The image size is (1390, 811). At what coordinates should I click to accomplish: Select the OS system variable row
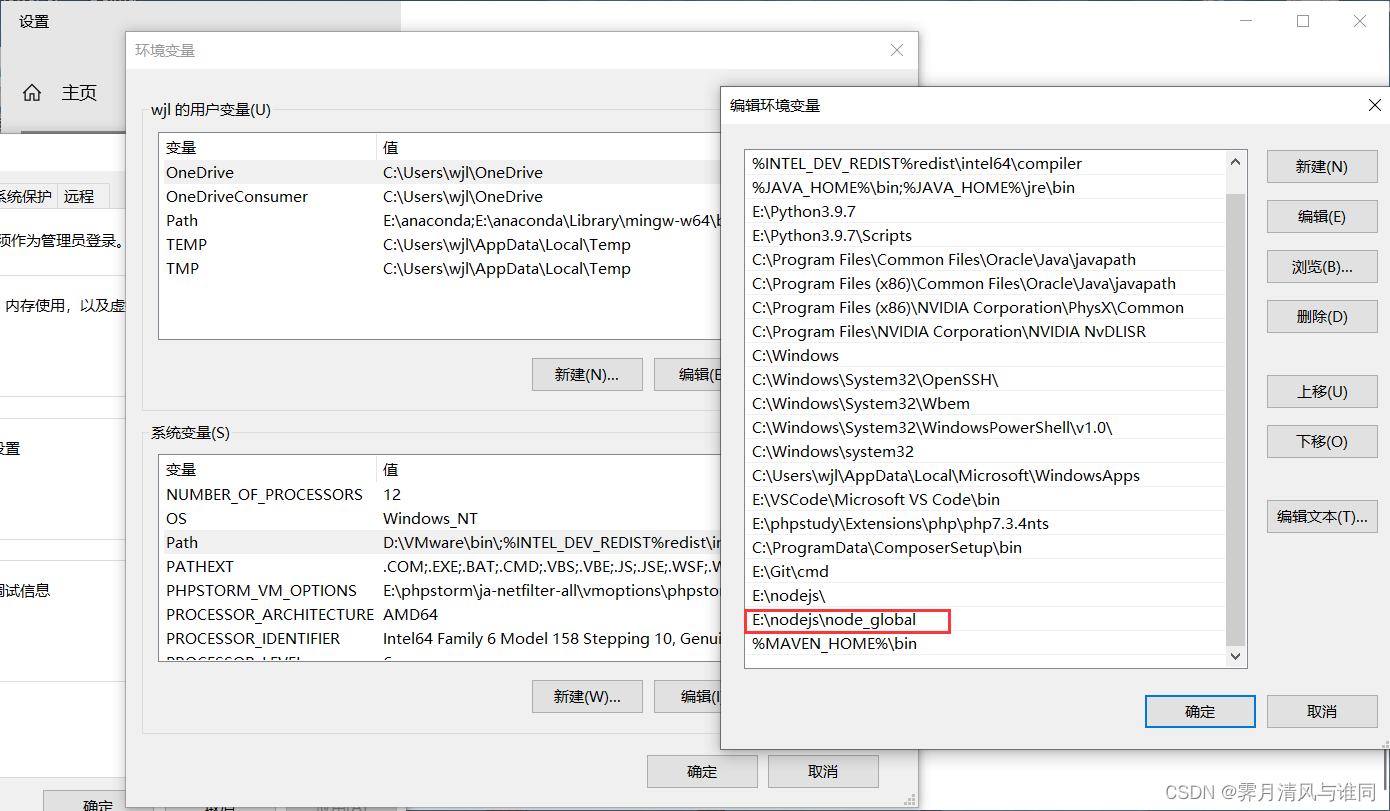pos(440,519)
